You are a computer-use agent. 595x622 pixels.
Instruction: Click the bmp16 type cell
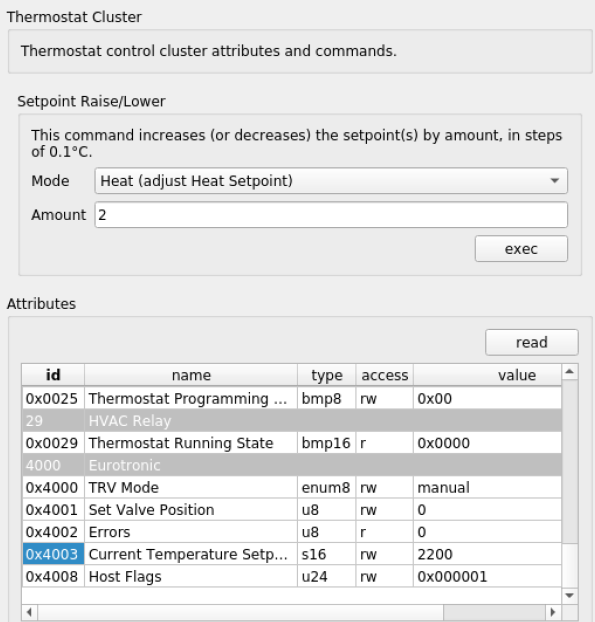click(326, 443)
